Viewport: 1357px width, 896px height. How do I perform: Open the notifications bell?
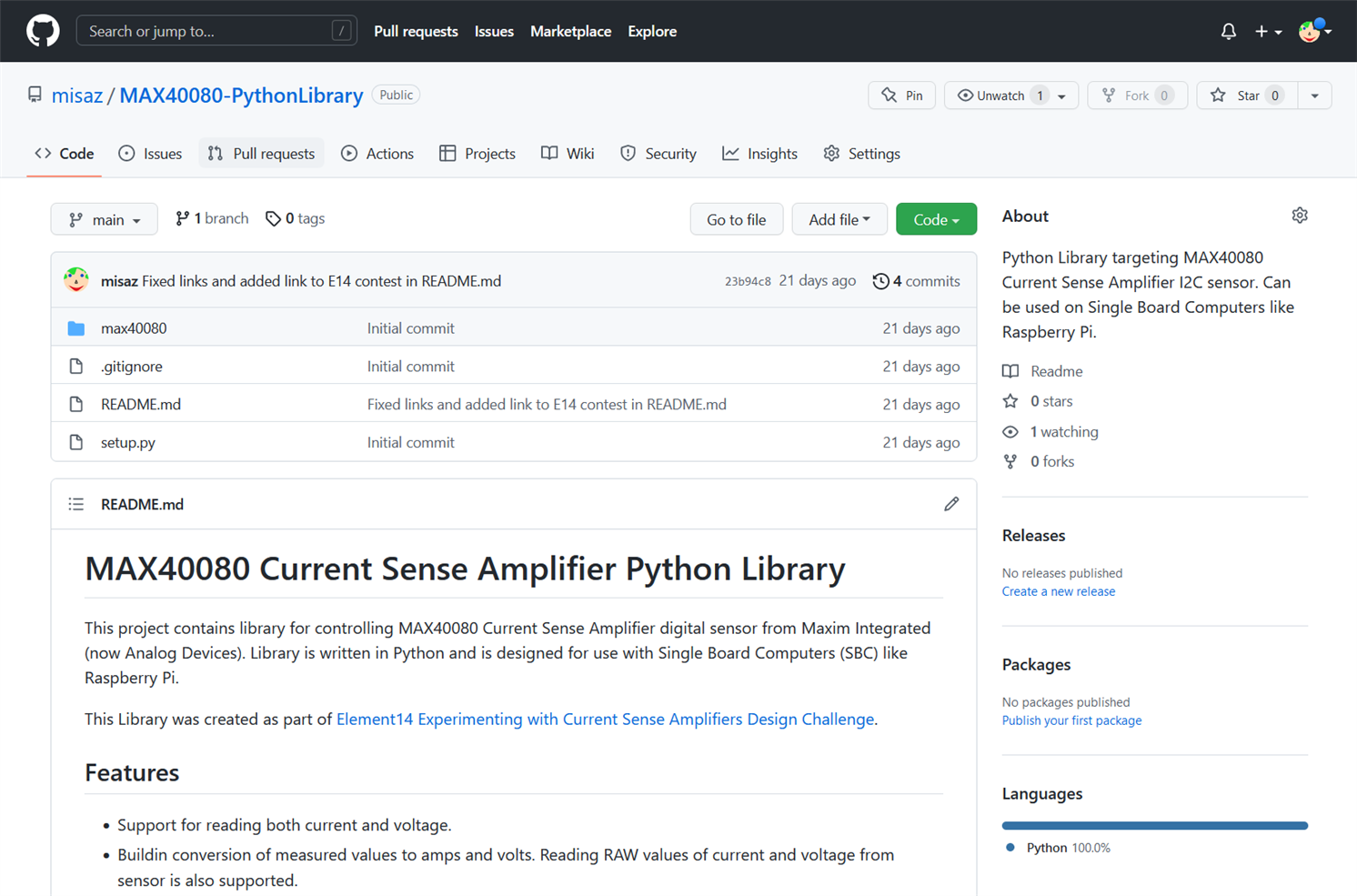1228,31
